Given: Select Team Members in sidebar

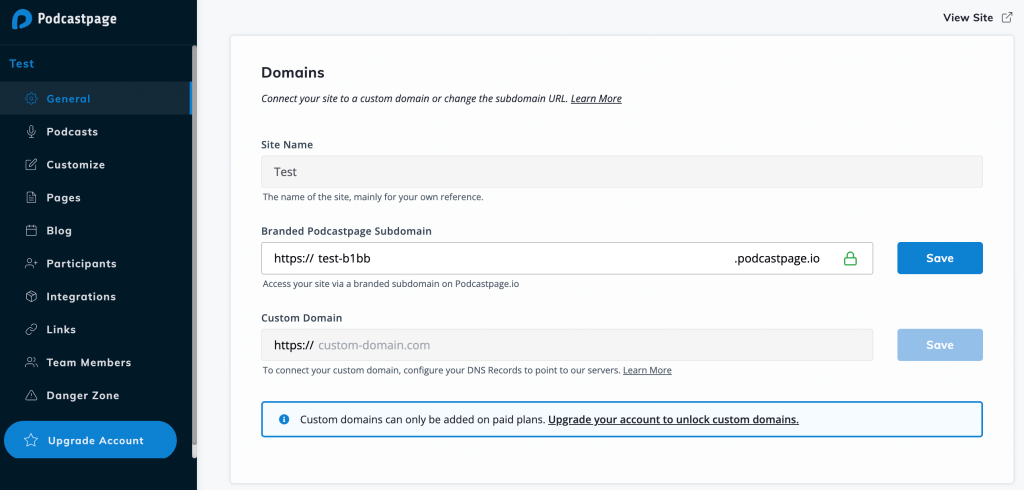Looking at the screenshot, I should pos(88,363).
